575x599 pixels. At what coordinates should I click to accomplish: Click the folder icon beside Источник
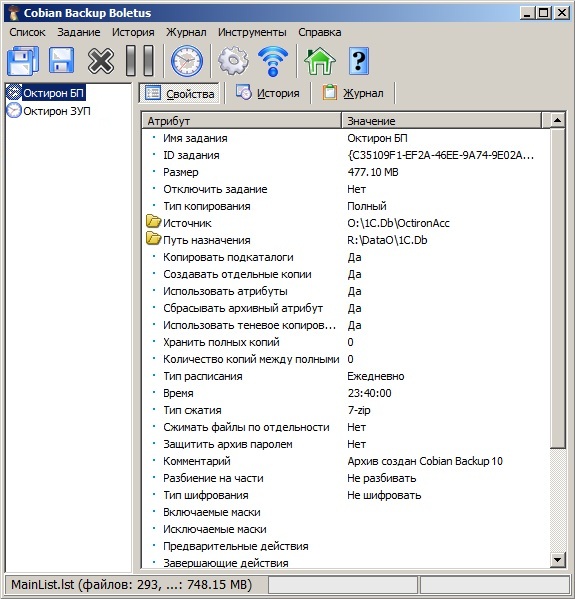click(154, 222)
